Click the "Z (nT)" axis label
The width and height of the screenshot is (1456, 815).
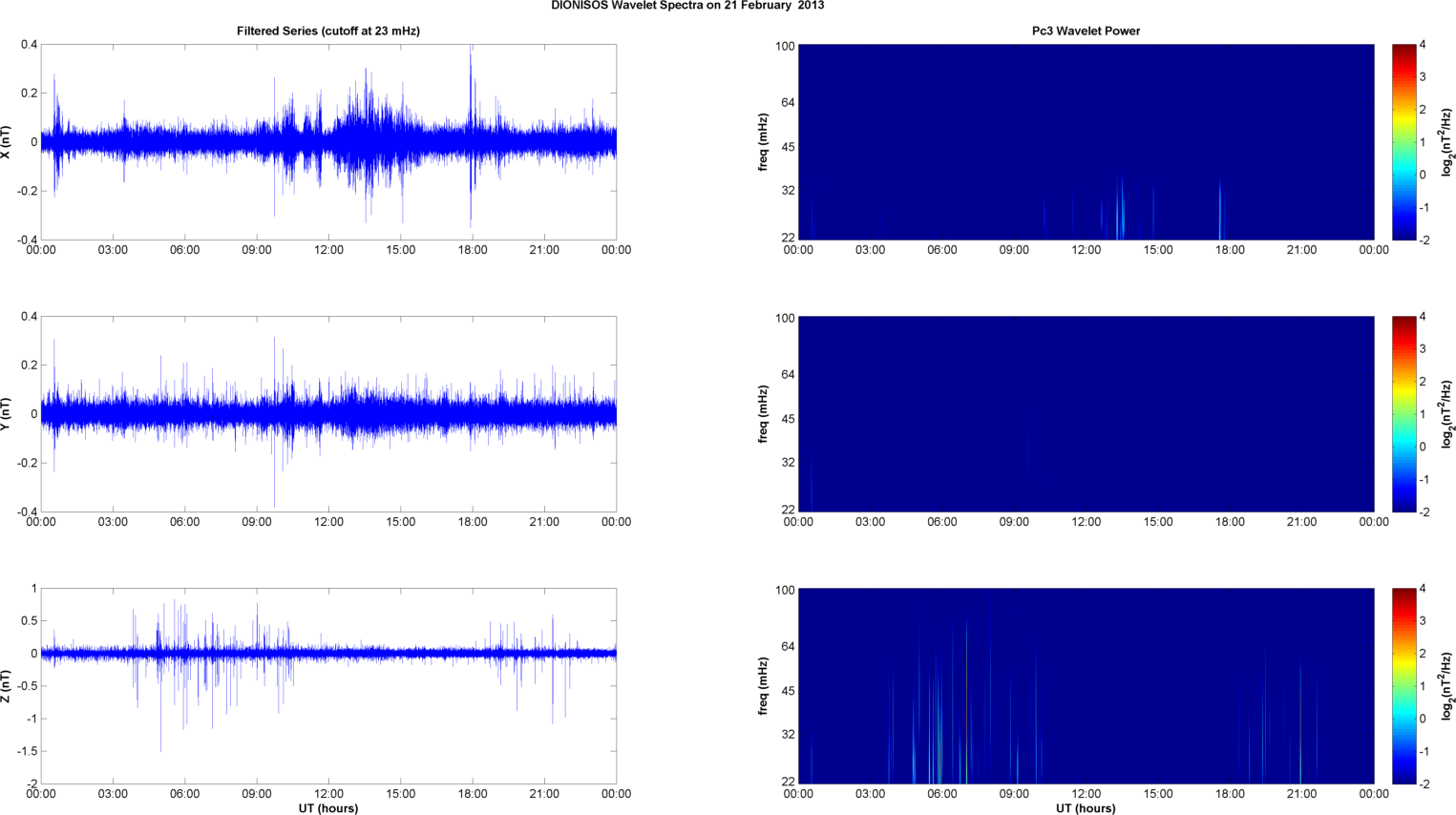click(7, 686)
